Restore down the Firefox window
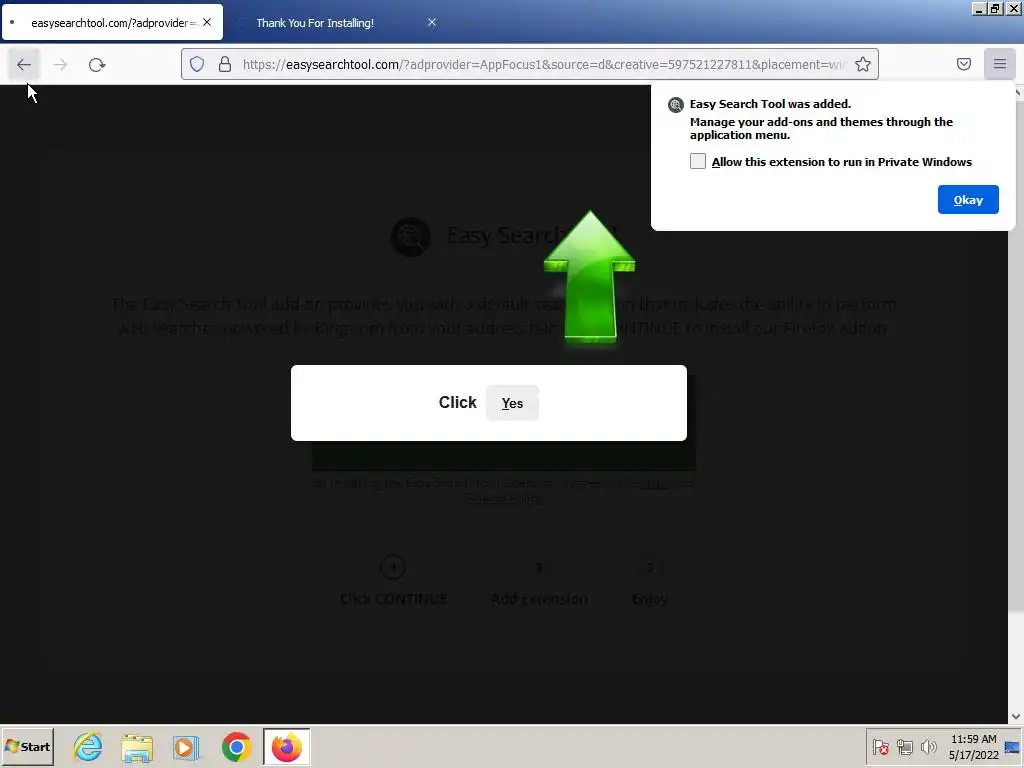The image size is (1024, 768). pos(995,8)
